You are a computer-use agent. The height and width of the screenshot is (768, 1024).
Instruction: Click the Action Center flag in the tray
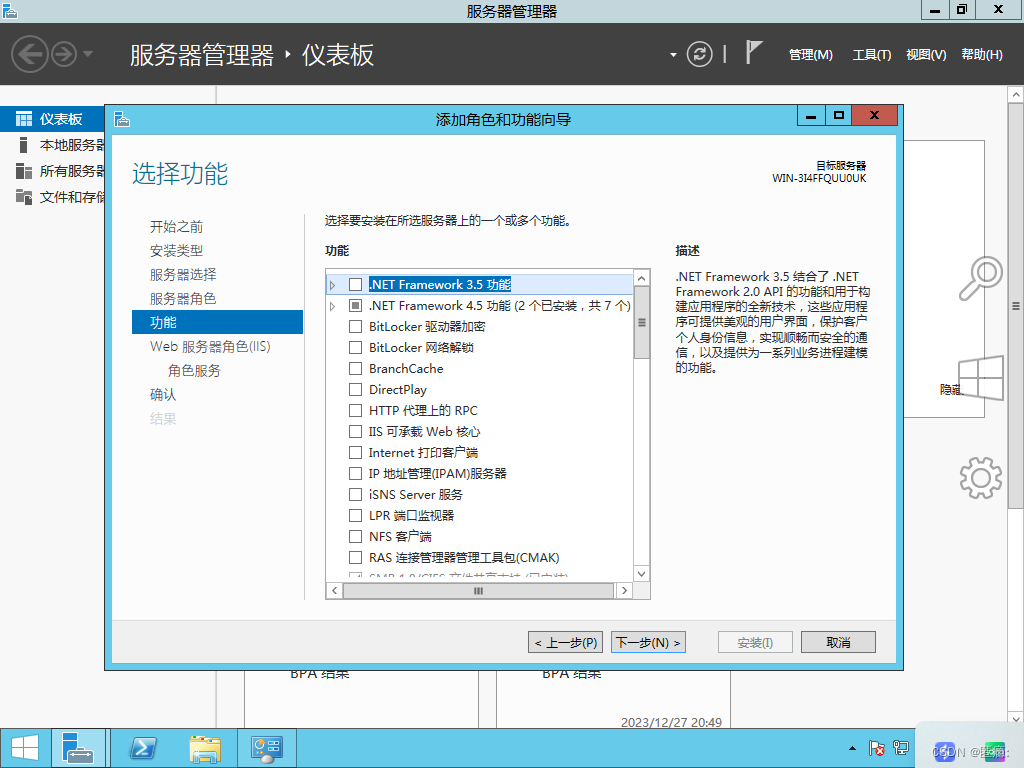tap(876, 748)
